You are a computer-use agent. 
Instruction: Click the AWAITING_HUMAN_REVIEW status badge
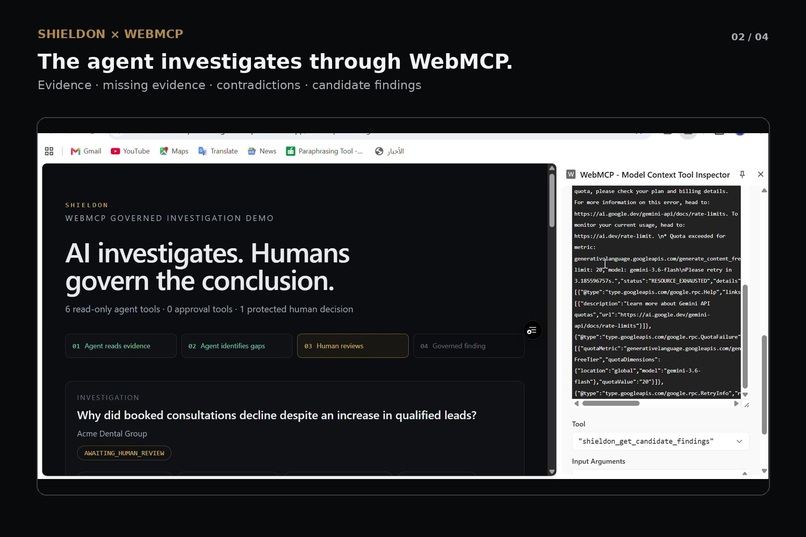pyautogui.click(x=124, y=453)
